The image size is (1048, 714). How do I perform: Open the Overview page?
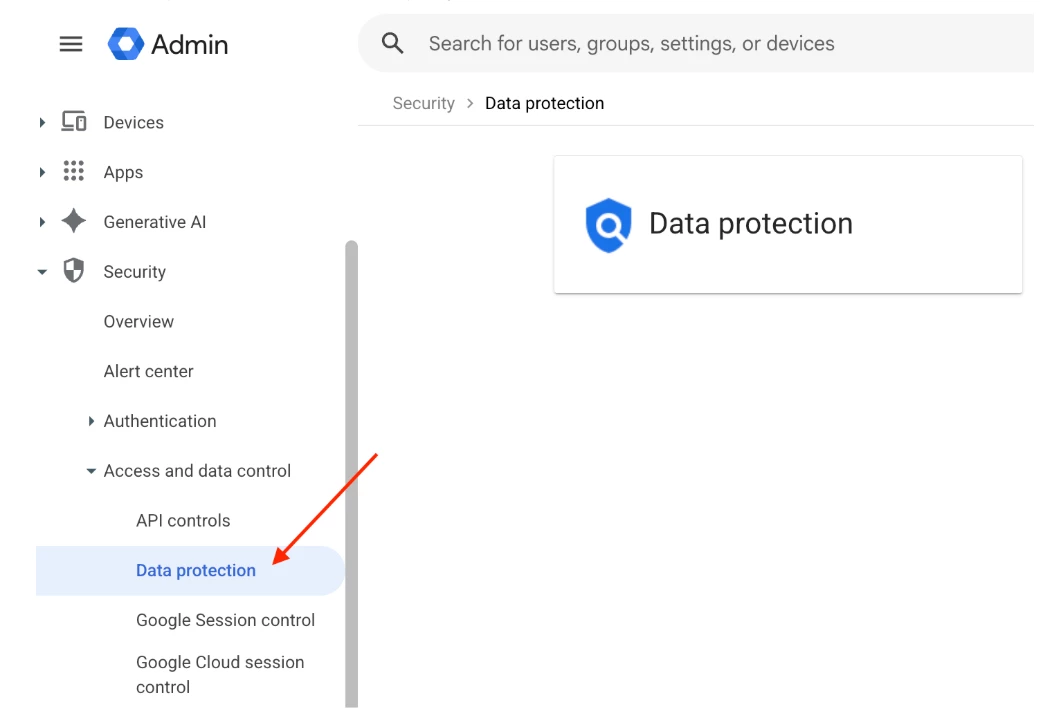coord(138,322)
